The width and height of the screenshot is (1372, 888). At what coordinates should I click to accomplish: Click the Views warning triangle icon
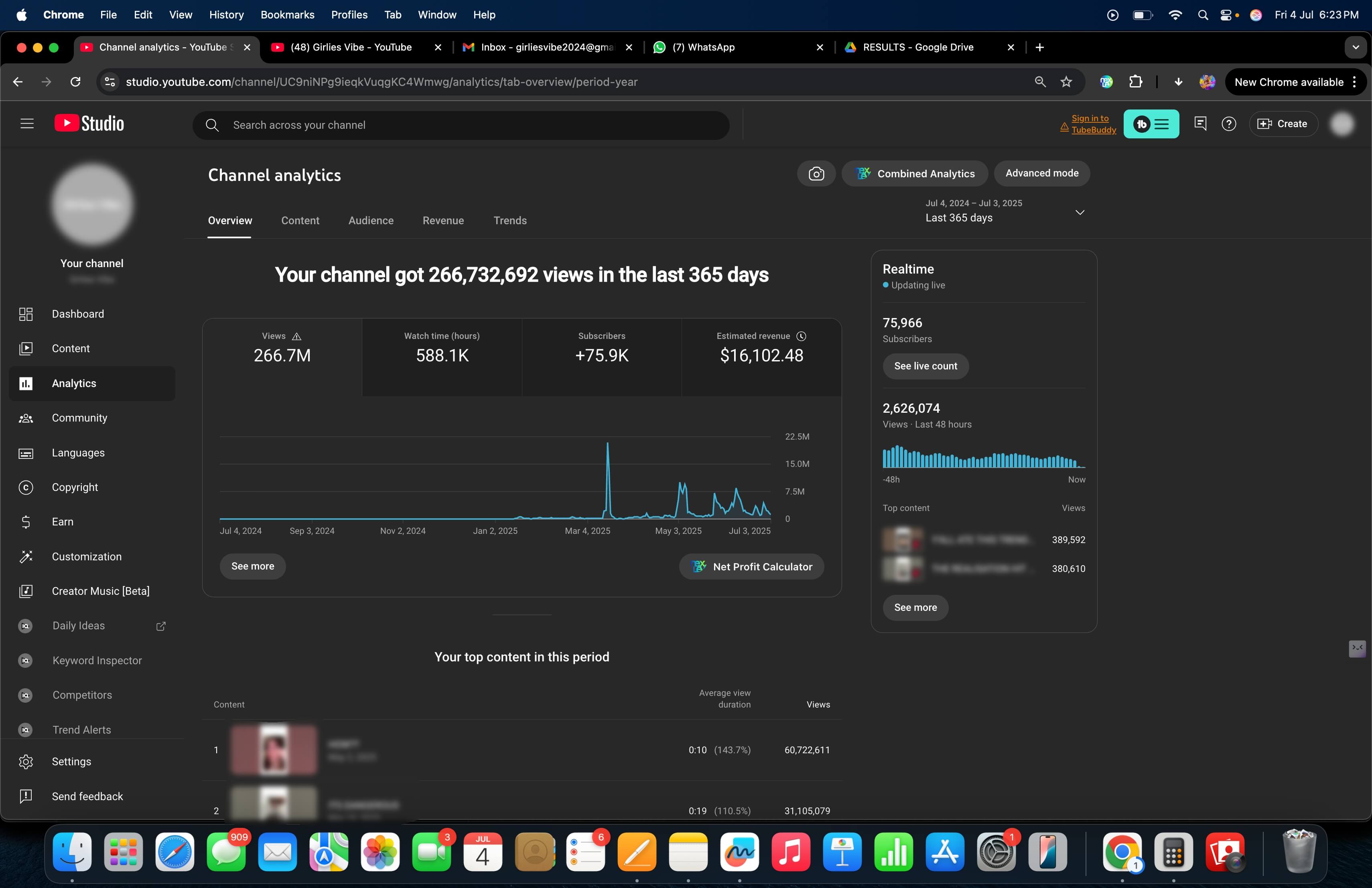[x=296, y=337]
